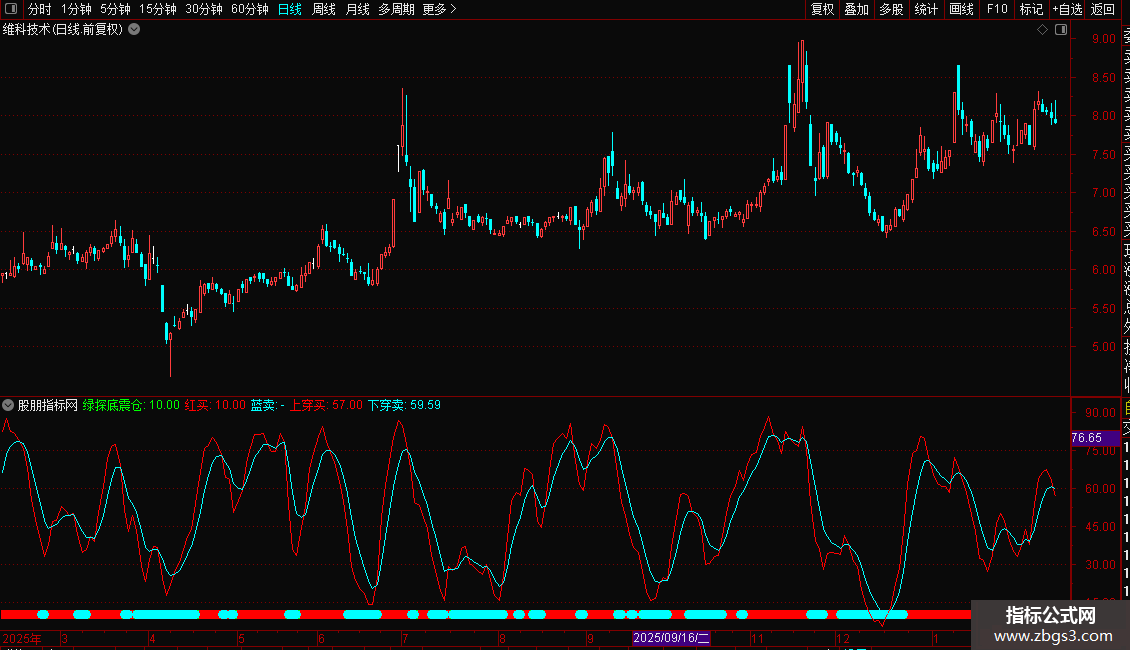Image resolution: width=1130 pixels, height=650 pixels.
Task: Select the 5分钟 period tab
Action: (x=115, y=9)
